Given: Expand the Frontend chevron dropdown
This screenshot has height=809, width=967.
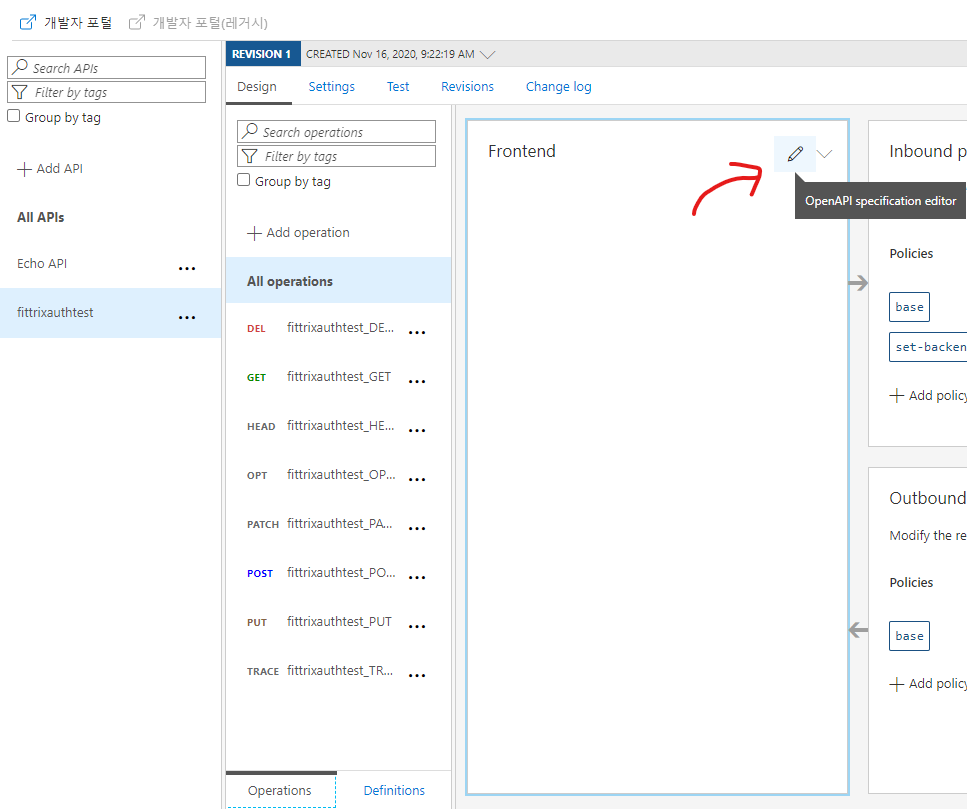Looking at the screenshot, I should click(x=825, y=154).
